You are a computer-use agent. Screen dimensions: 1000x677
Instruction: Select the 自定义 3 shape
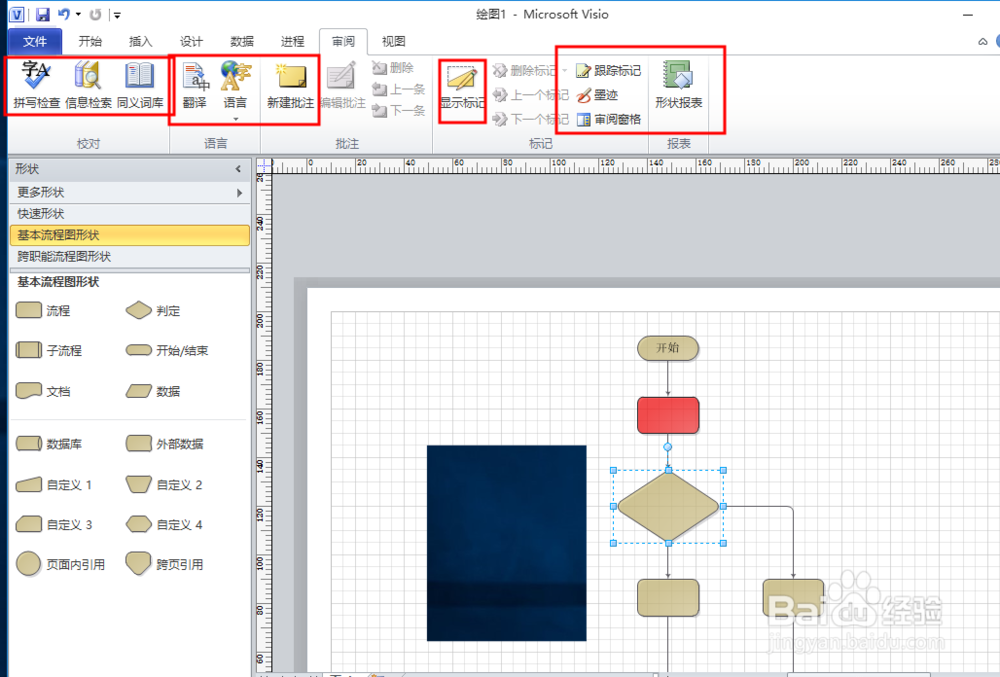click(54, 525)
